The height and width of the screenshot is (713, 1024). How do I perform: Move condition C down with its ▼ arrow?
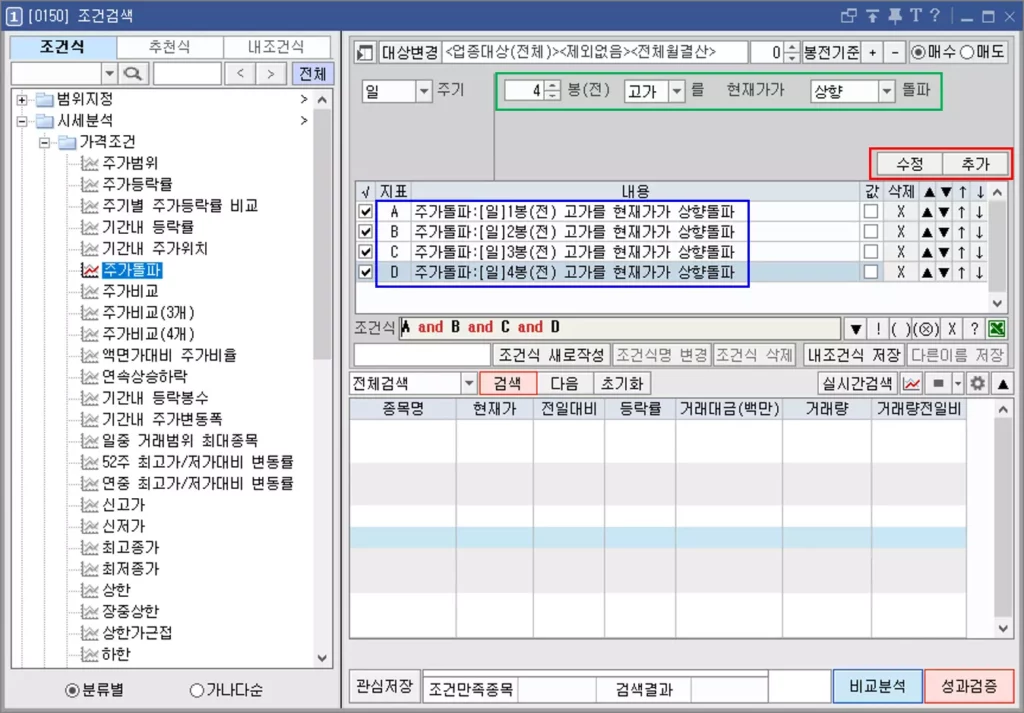click(x=944, y=251)
